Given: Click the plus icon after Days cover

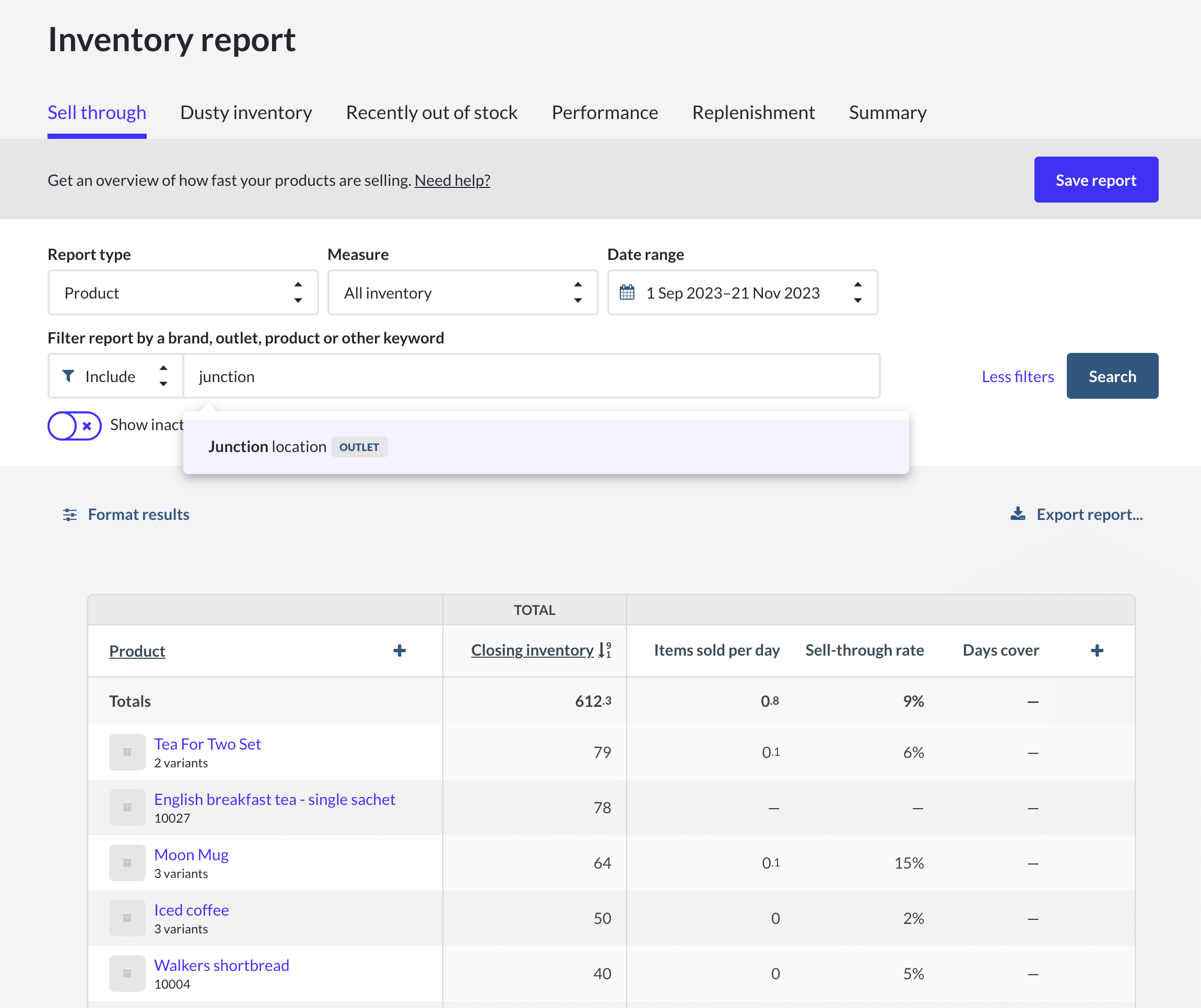Looking at the screenshot, I should click(1097, 650).
